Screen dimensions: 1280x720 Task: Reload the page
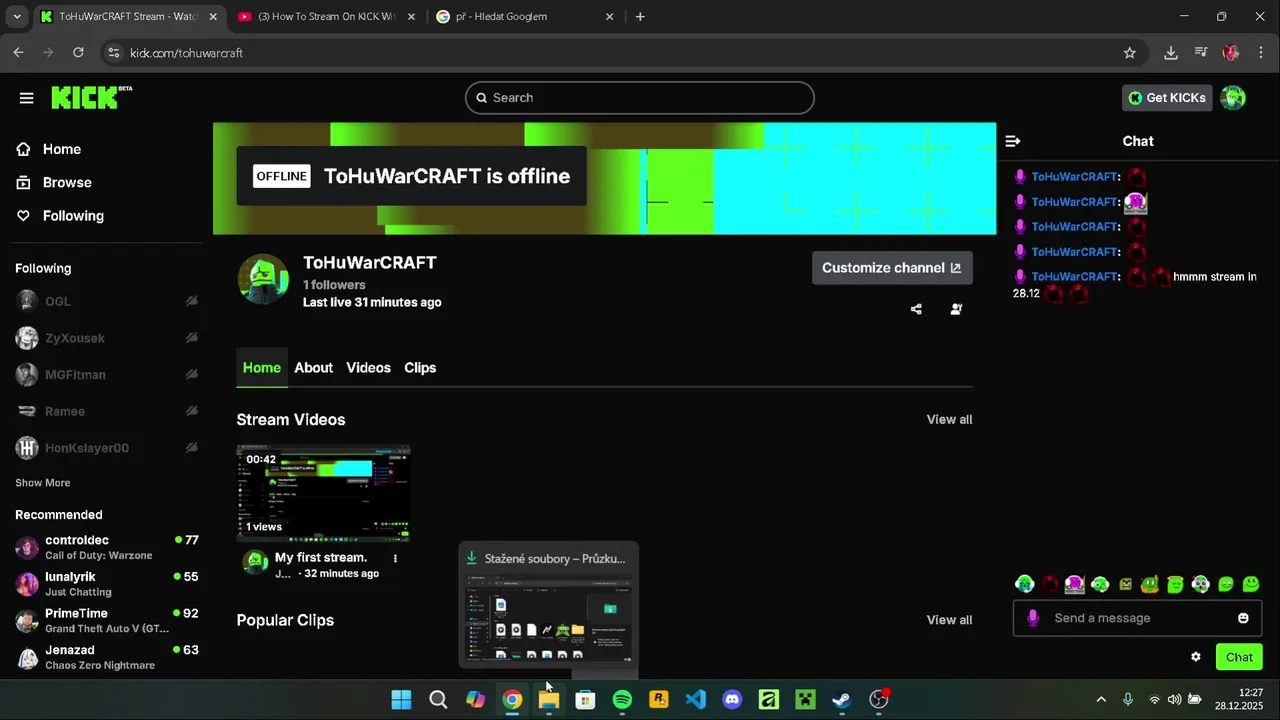coord(79,53)
